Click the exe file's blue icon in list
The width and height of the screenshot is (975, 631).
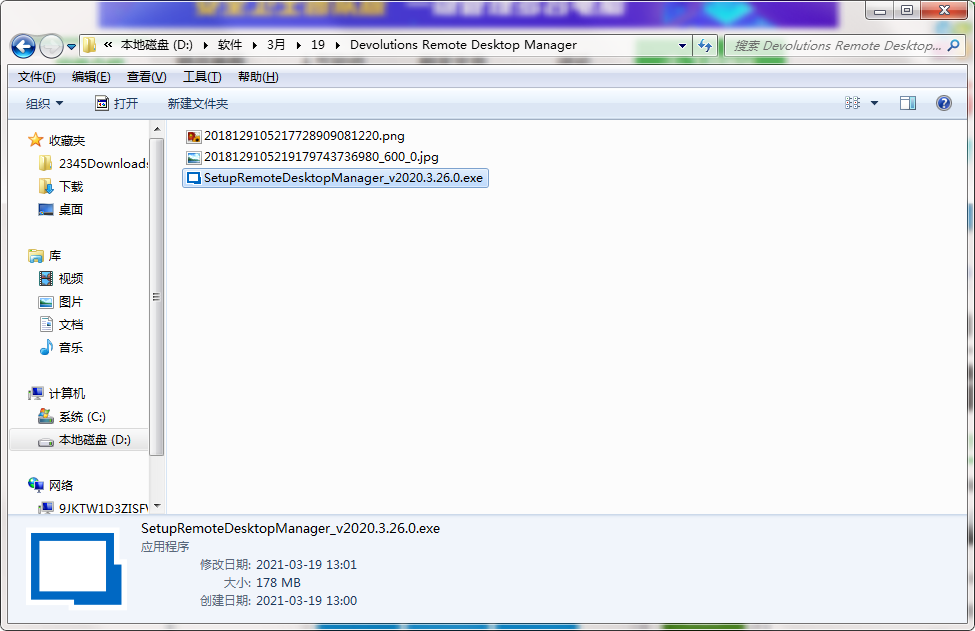coord(194,178)
